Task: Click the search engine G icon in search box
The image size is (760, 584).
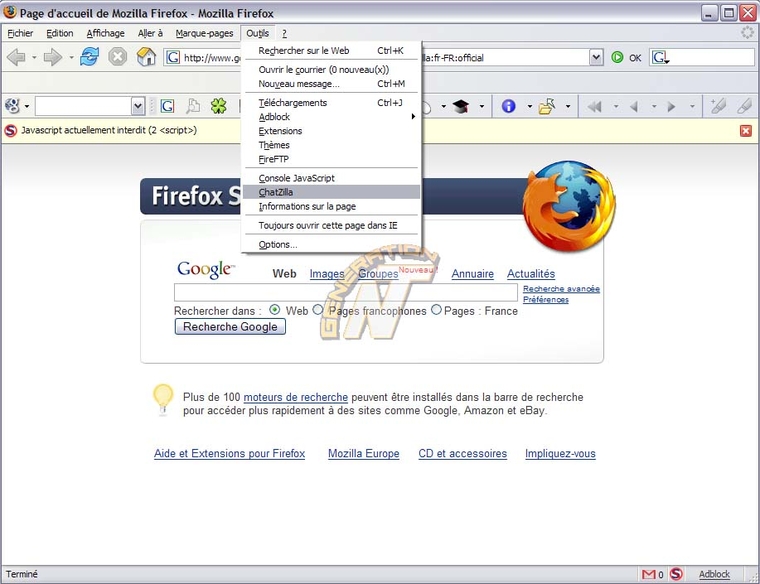Action: [x=661, y=58]
